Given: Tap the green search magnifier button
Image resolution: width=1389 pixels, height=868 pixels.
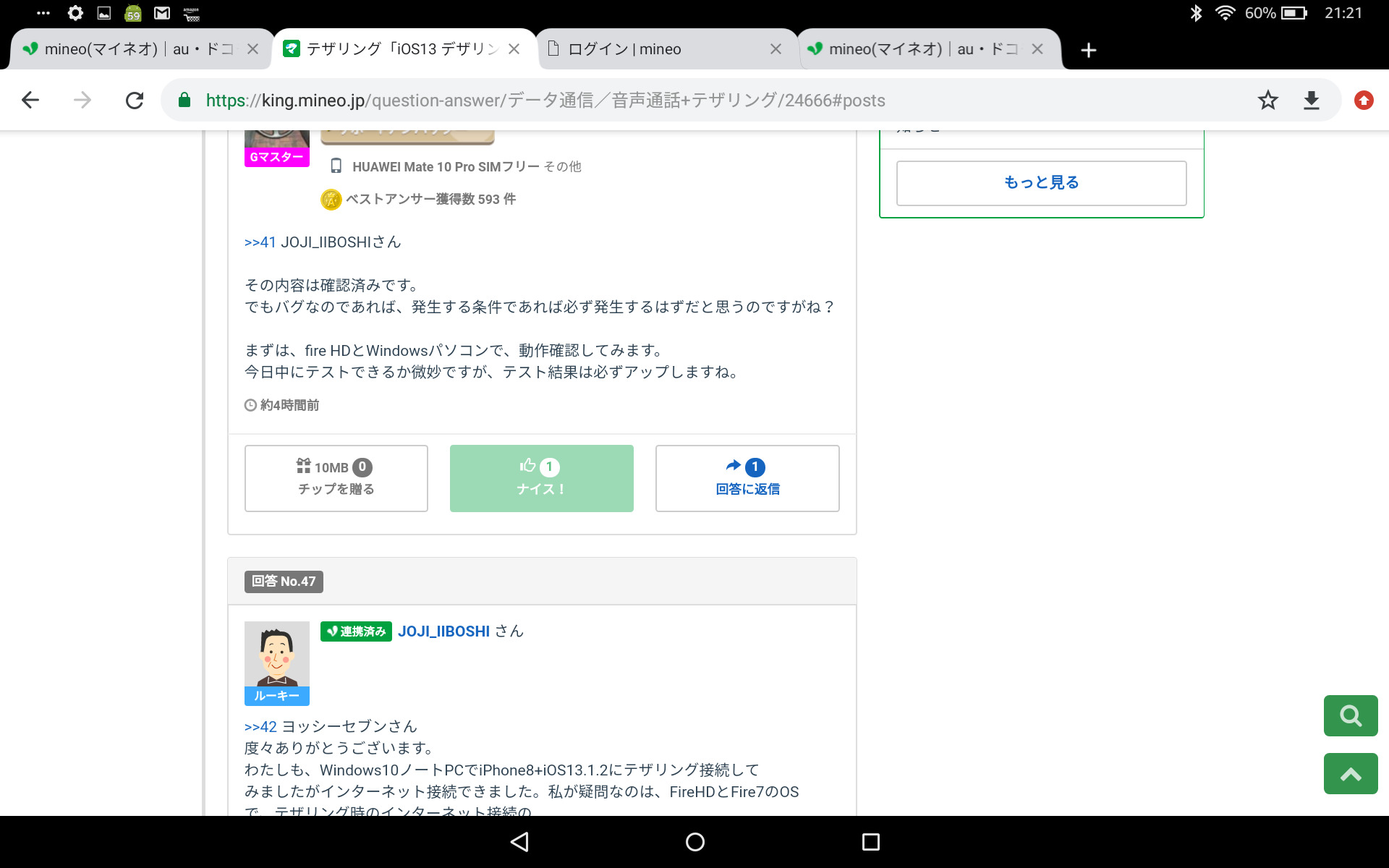Looking at the screenshot, I should point(1350,715).
